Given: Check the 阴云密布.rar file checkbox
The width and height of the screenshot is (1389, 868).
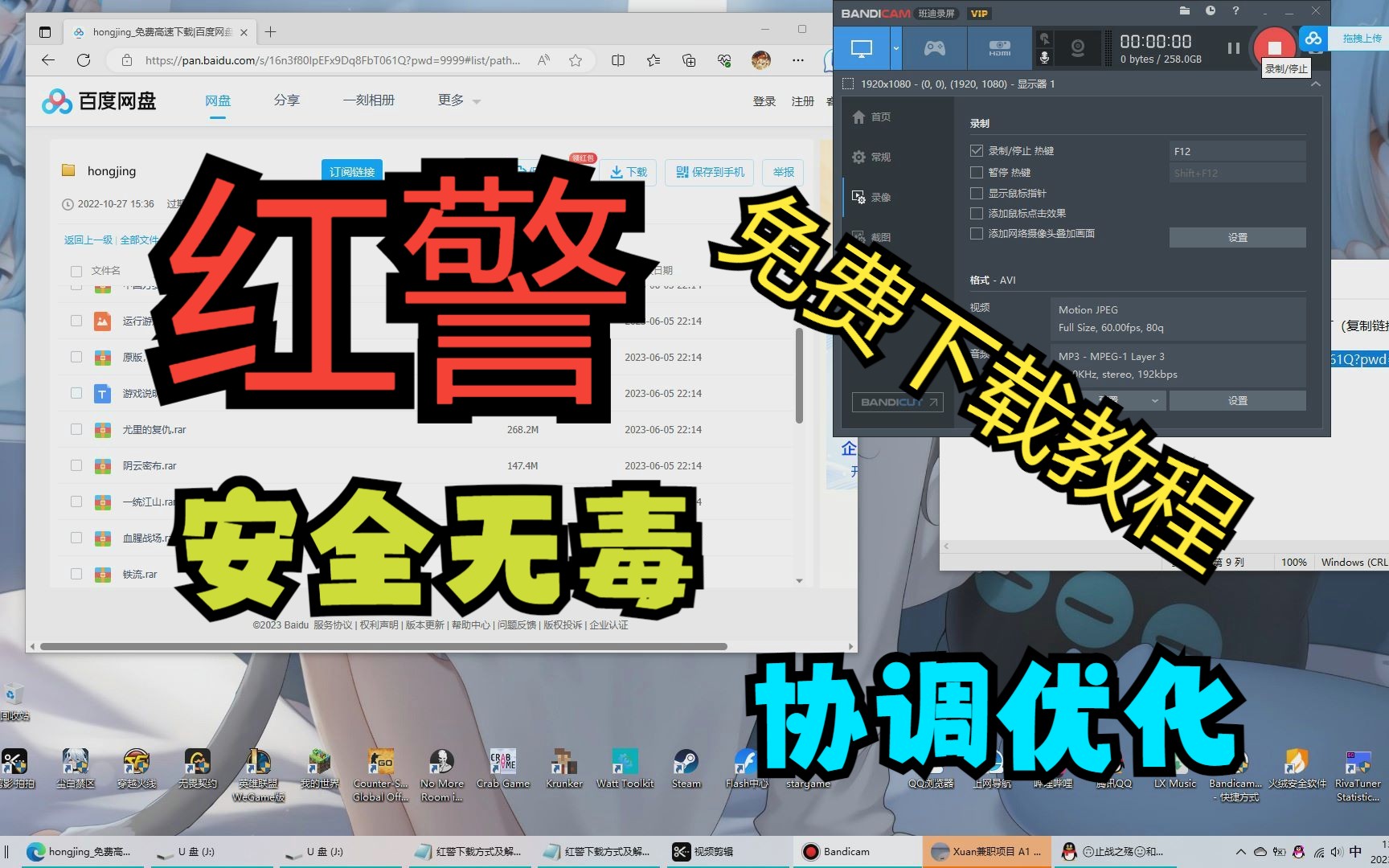Looking at the screenshot, I should 76,465.
